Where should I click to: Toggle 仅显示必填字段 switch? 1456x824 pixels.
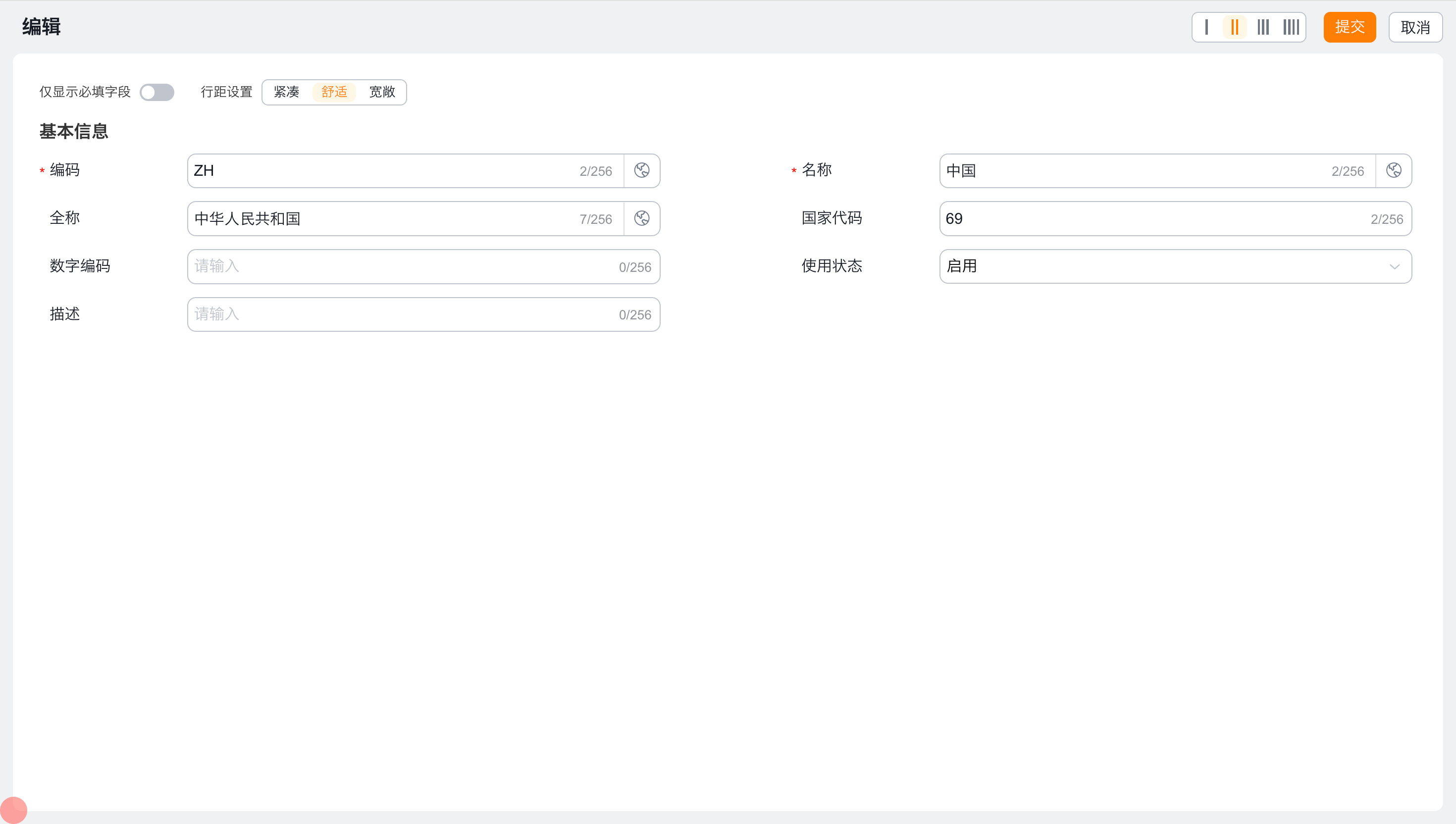(157, 92)
